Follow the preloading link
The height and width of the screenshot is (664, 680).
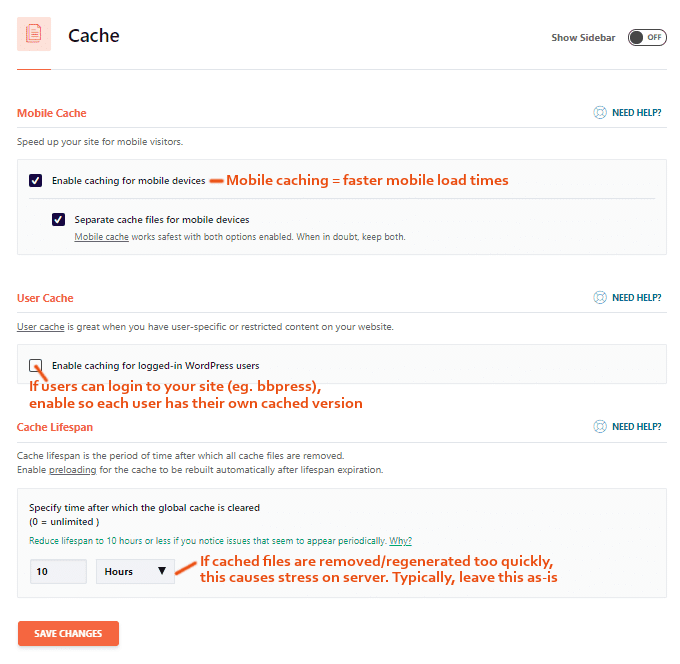click(70, 469)
